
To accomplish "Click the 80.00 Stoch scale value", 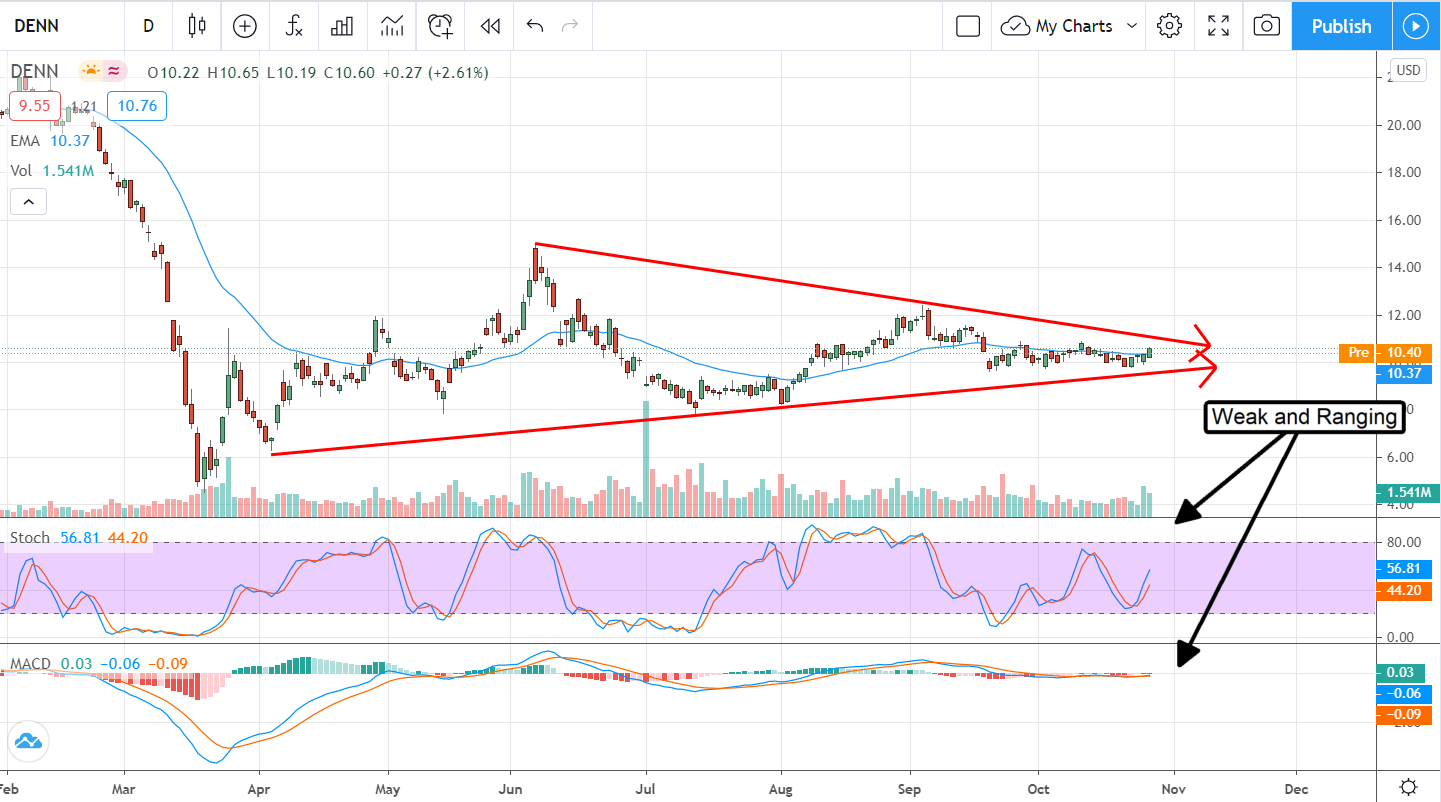I will coord(1402,543).
